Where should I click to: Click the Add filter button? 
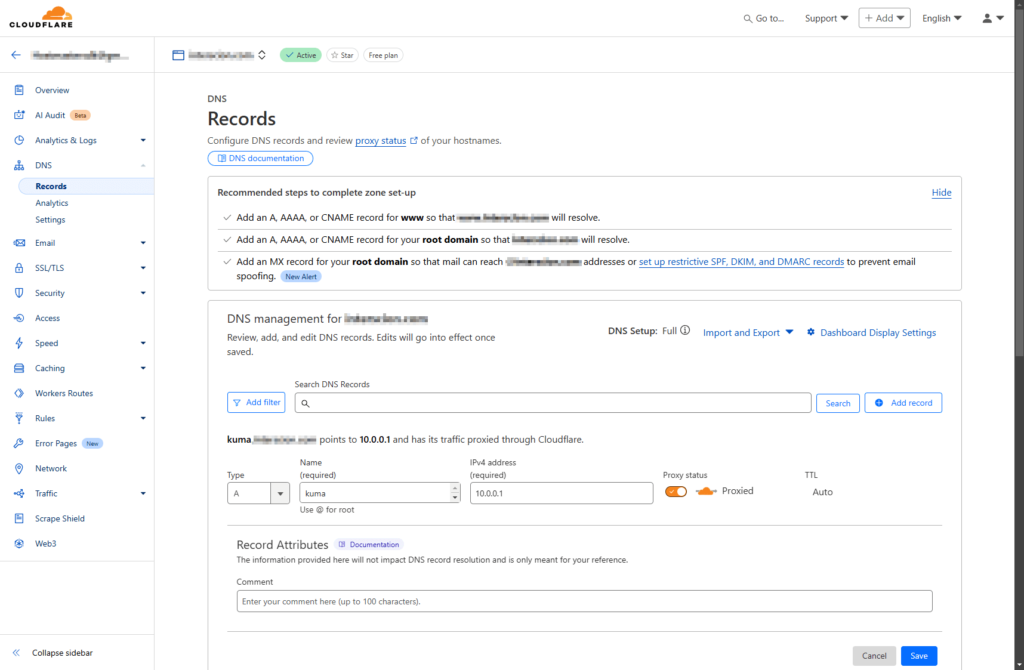[x=256, y=403]
